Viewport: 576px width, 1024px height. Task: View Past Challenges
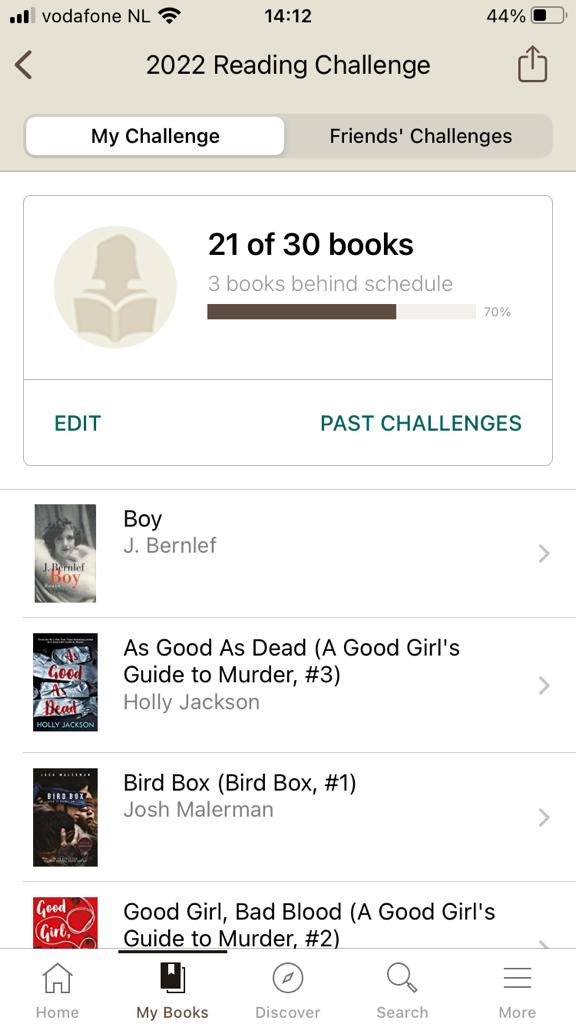click(x=421, y=423)
